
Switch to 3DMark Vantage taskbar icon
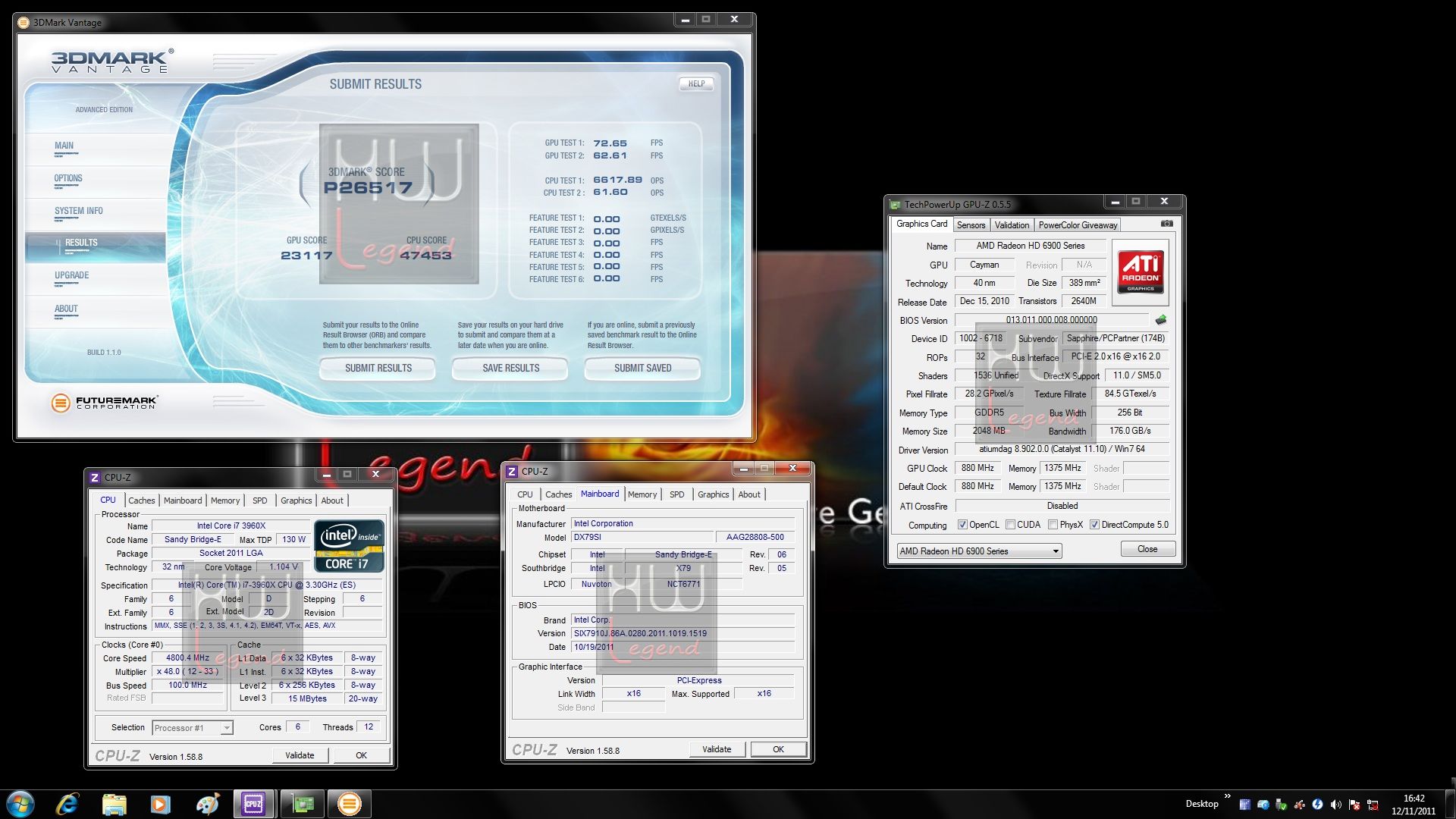click(350, 804)
